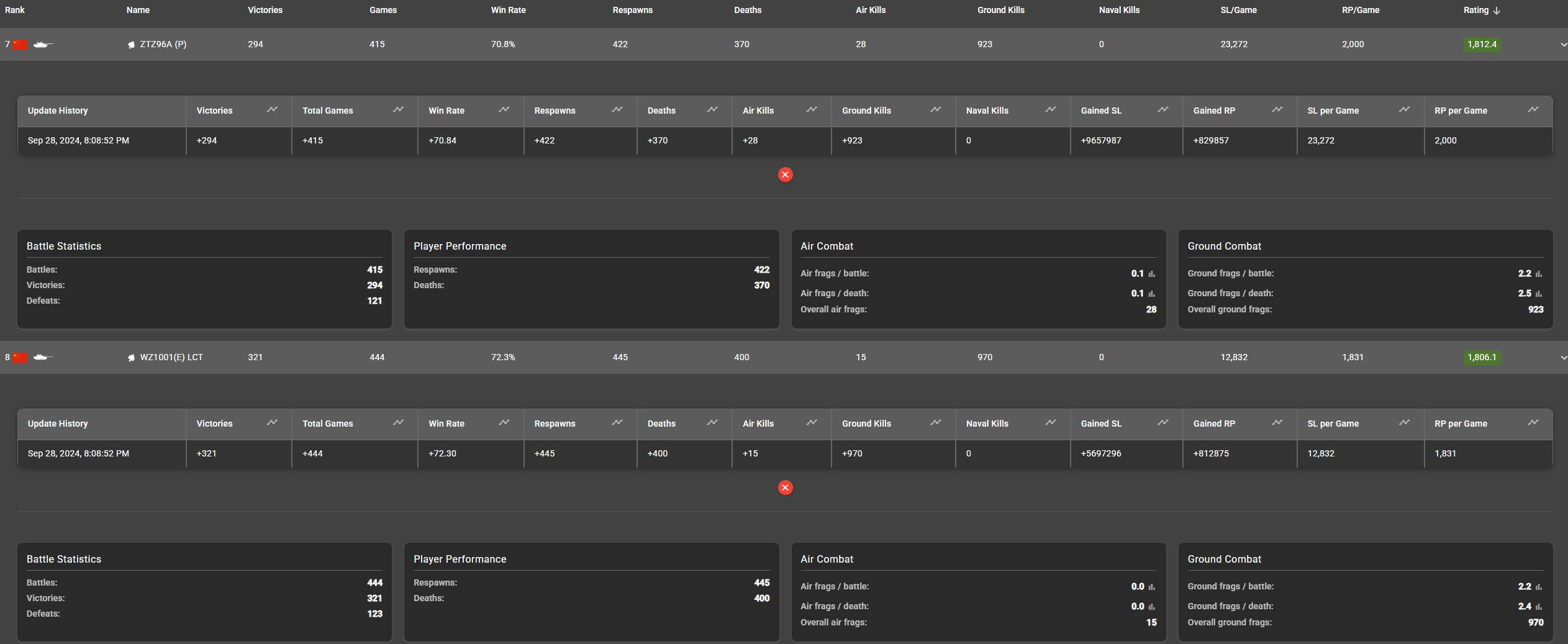This screenshot has height=644, width=1568.
Task: Click Sep 28, 2024 date in ZTZ96A (P) history
Action: (78, 140)
